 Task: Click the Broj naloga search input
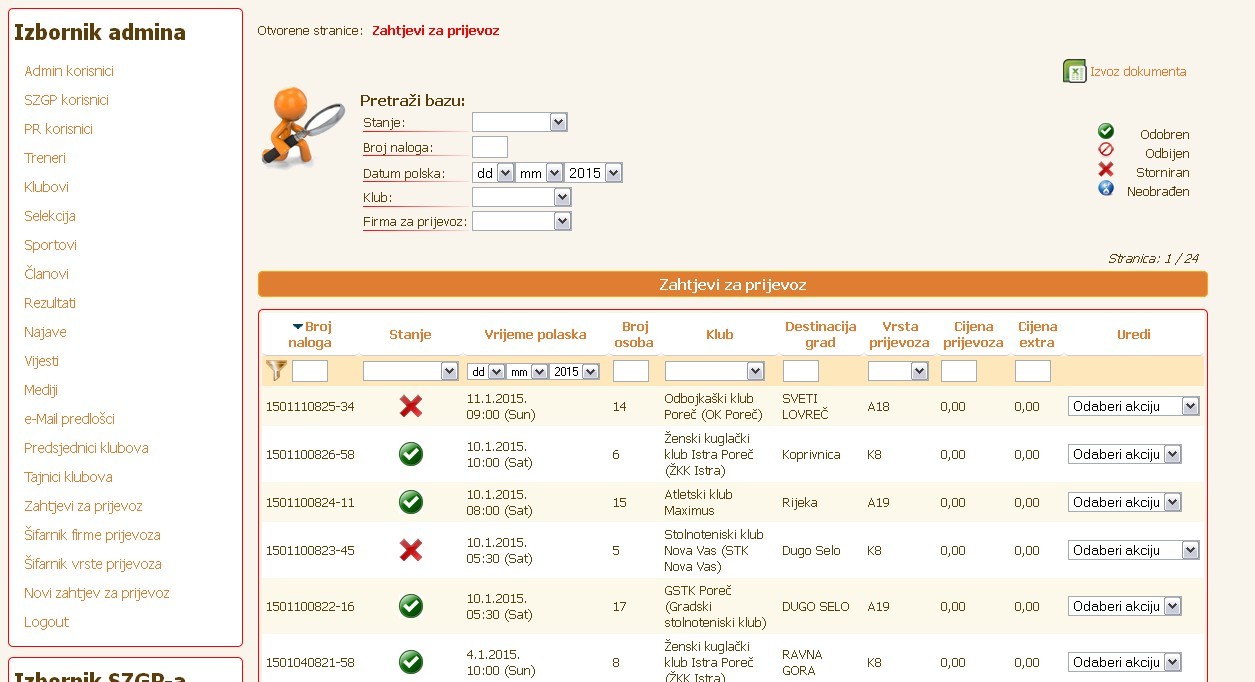[x=490, y=147]
